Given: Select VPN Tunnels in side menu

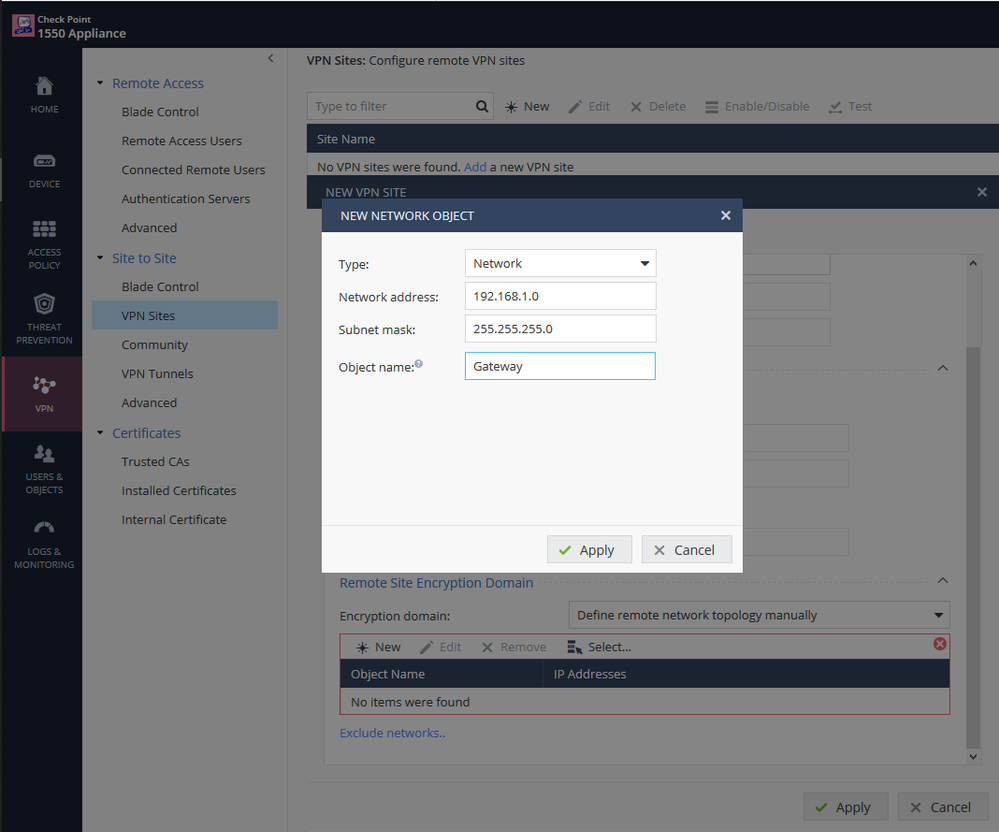Looking at the screenshot, I should (157, 374).
